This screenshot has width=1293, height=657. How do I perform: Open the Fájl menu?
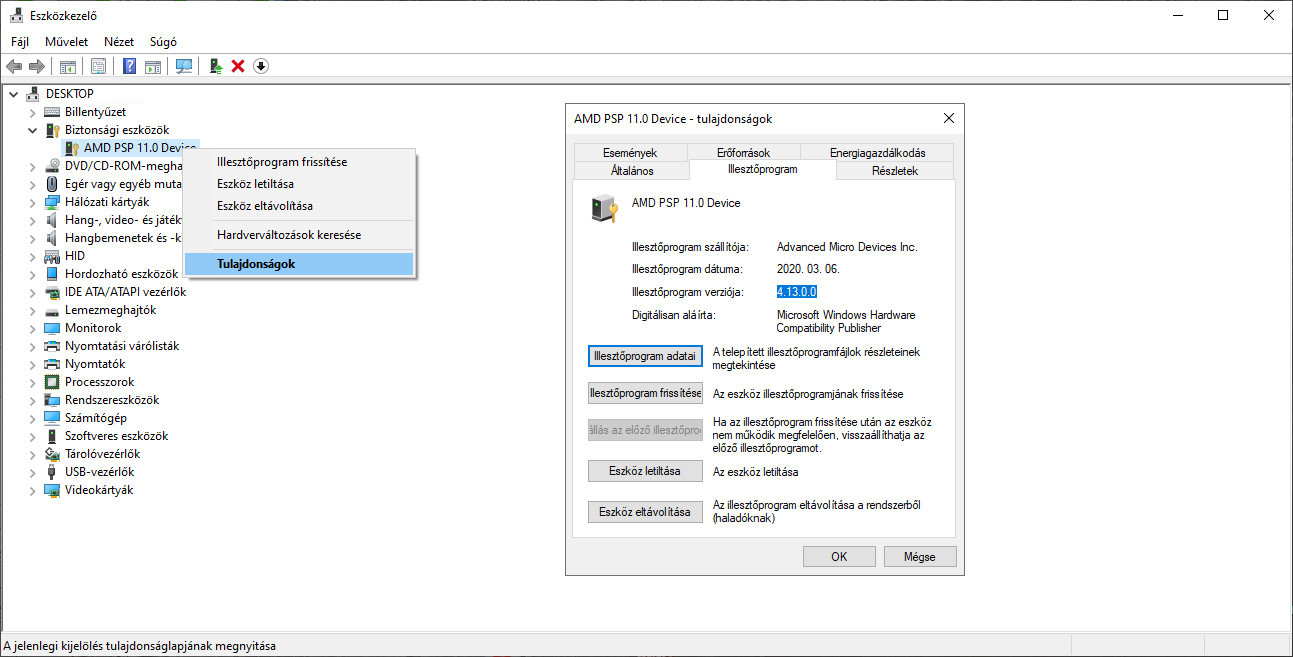click(x=20, y=42)
